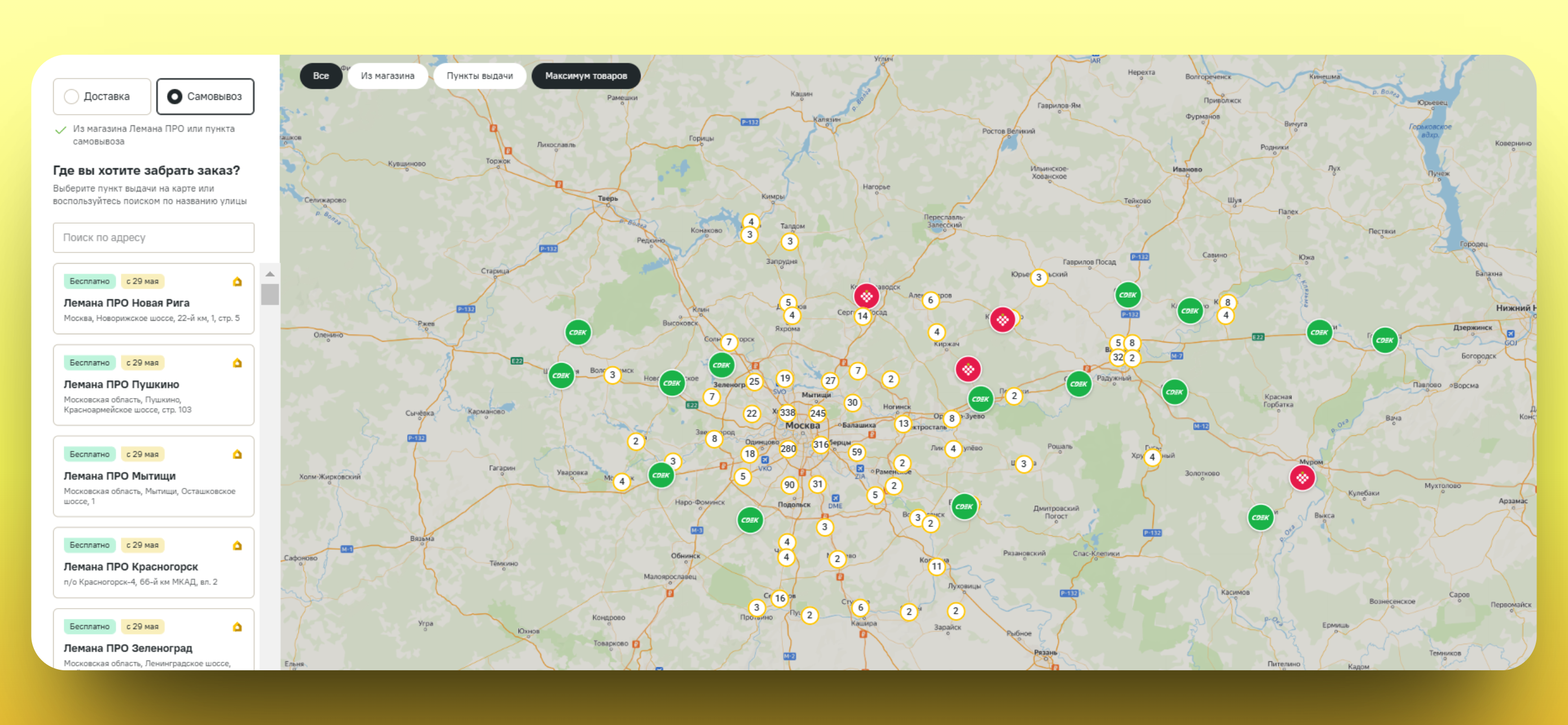Open cluster 338 in Moscow
This screenshot has width=1568, height=725.
pyautogui.click(x=787, y=412)
